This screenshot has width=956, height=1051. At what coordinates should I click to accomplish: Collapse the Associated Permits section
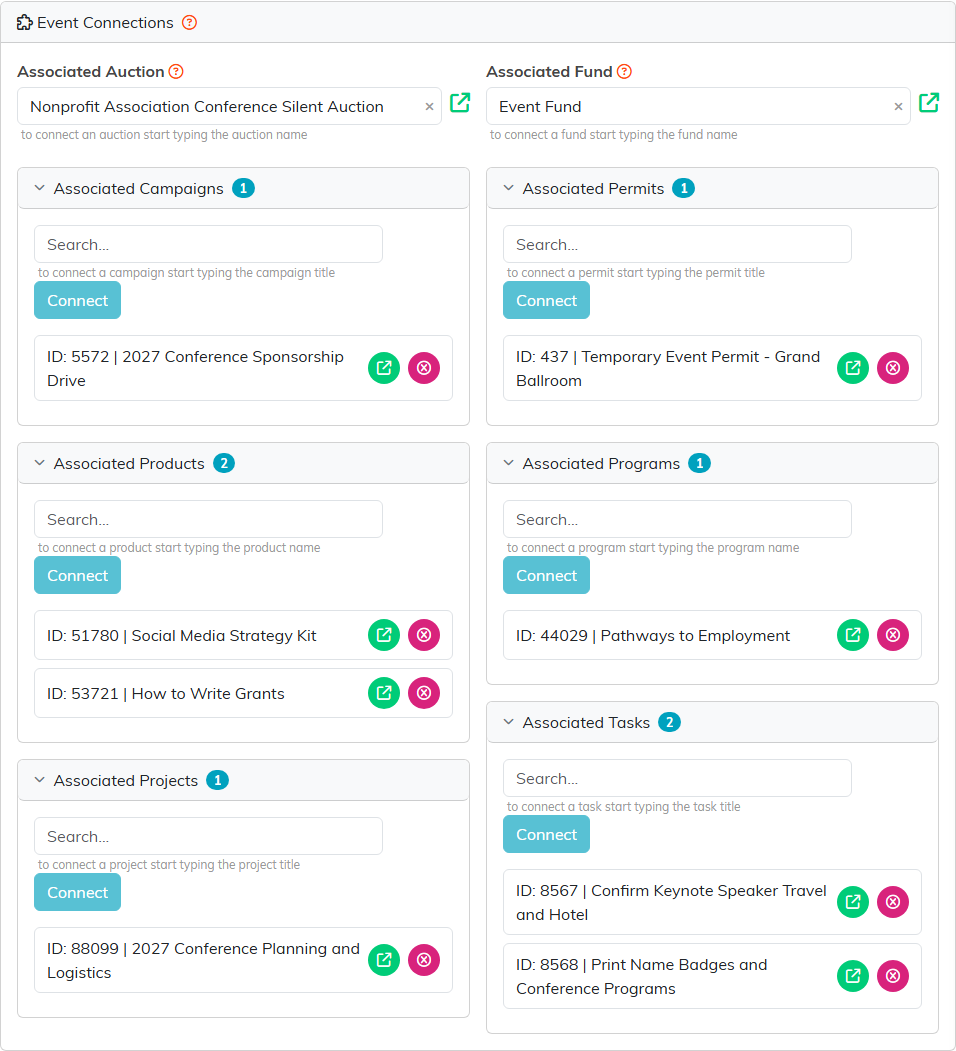pos(509,188)
